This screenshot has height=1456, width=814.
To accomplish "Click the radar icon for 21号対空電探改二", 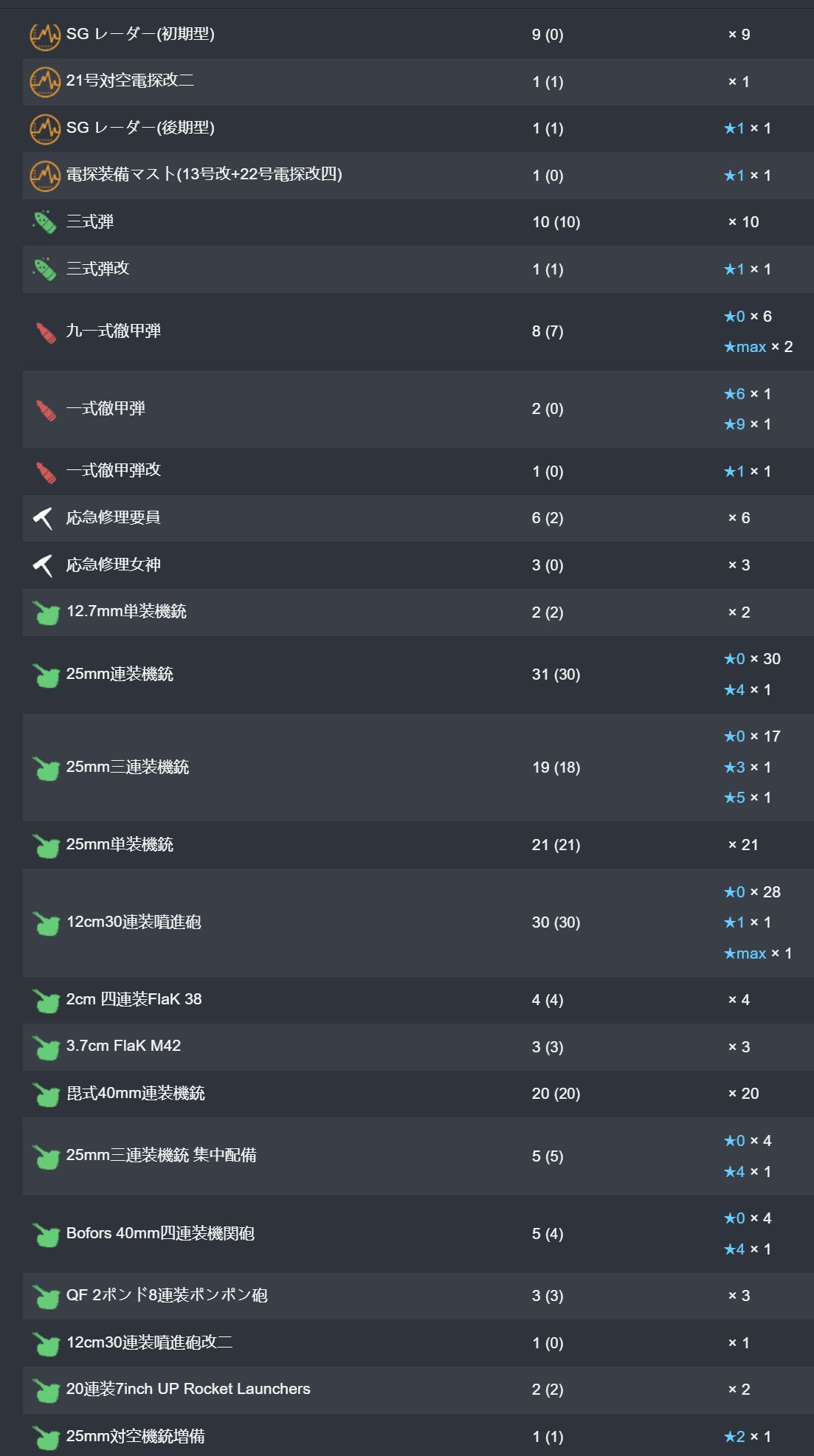I will [45, 82].
